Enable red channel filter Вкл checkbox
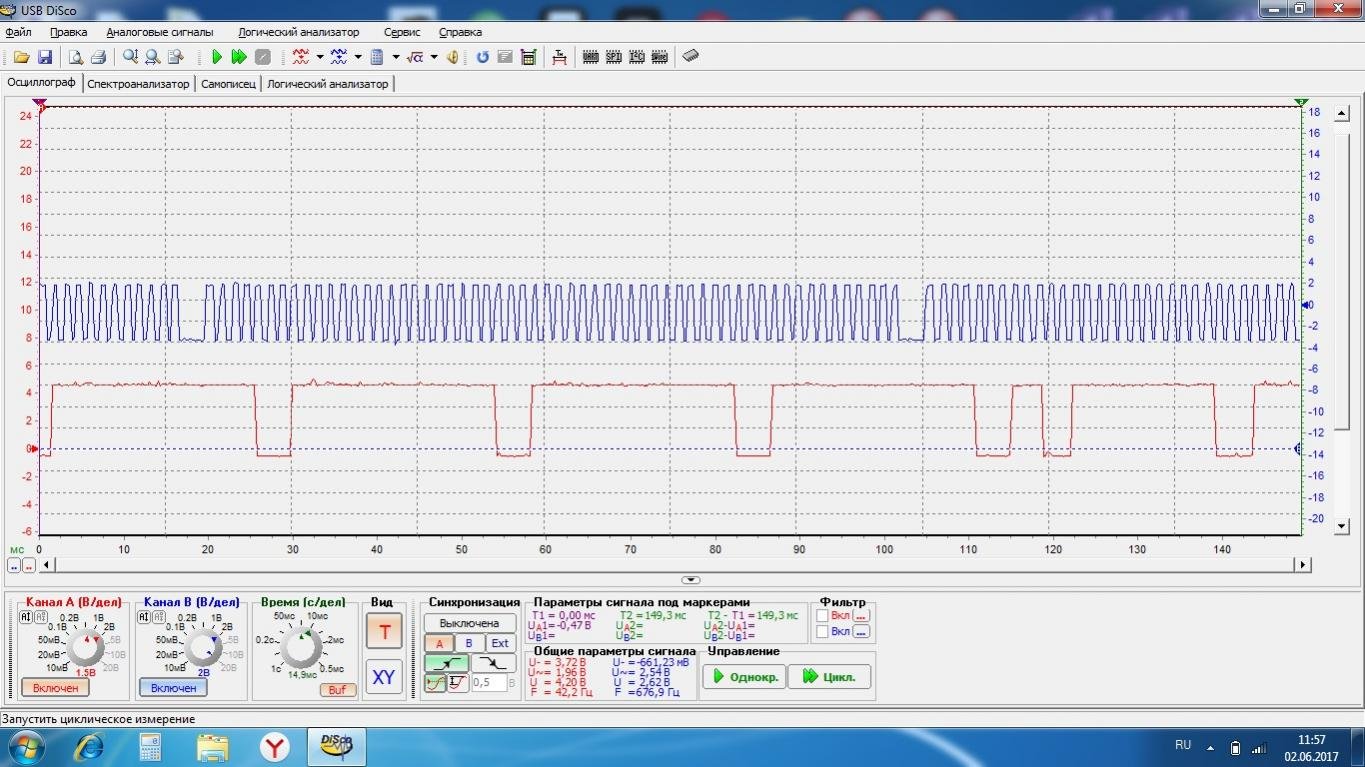Screen dimensions: 1365x767 click(x=823, y=616)
